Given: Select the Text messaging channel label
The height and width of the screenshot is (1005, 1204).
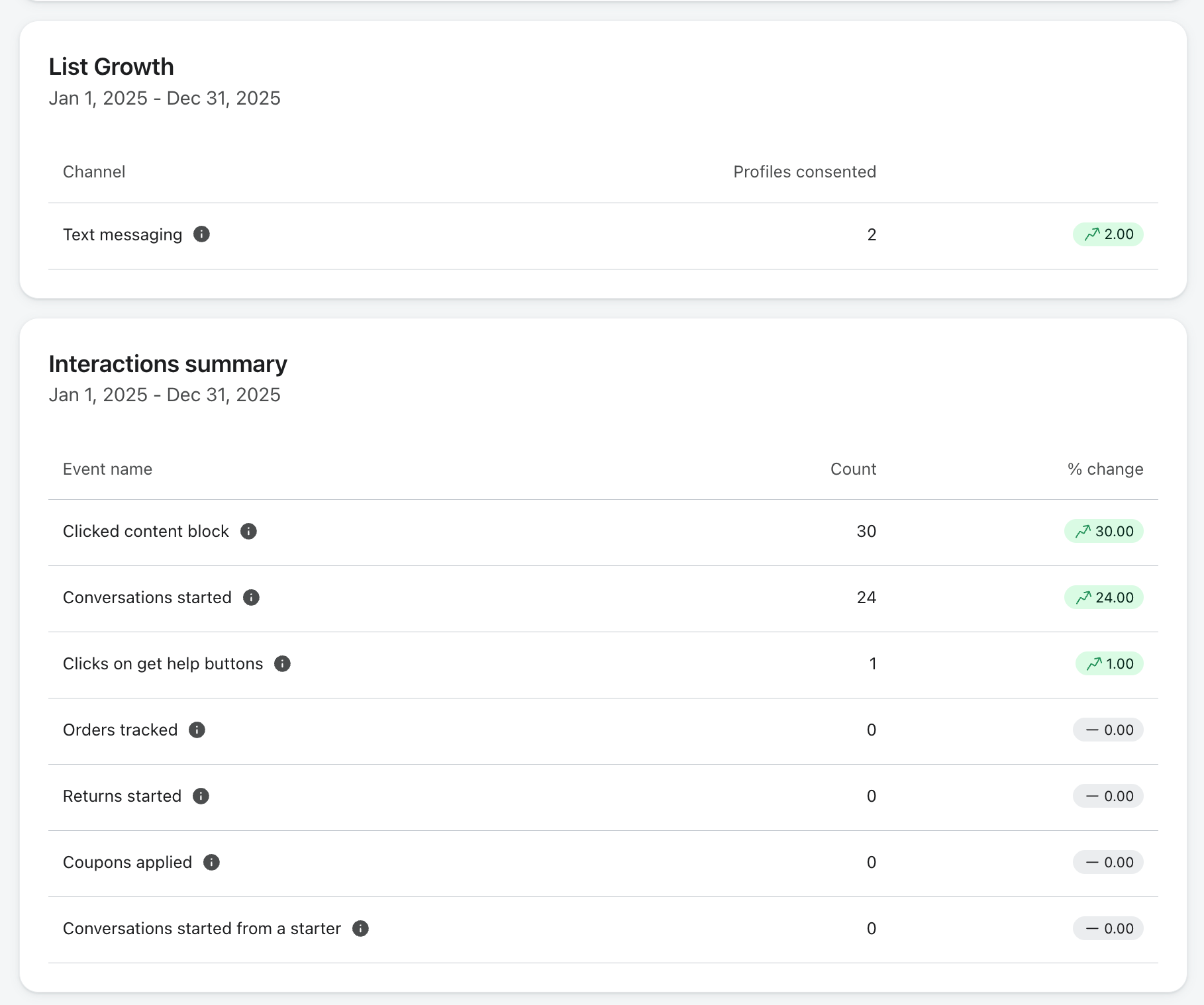Looking at the screenshot, I should click(x=123, y=235).
